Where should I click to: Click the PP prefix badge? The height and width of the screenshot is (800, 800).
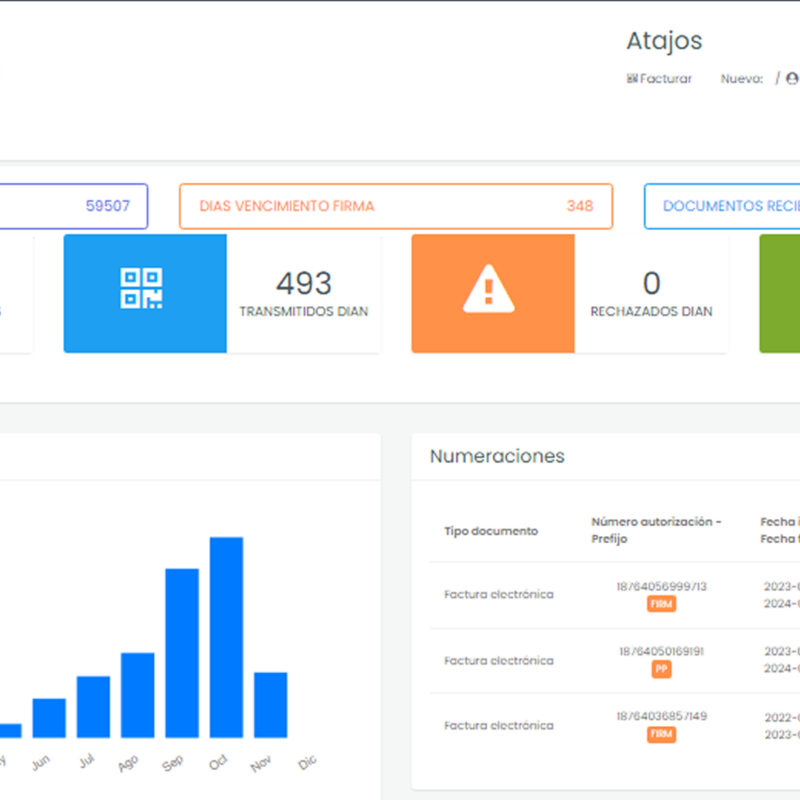click(662, 669)
